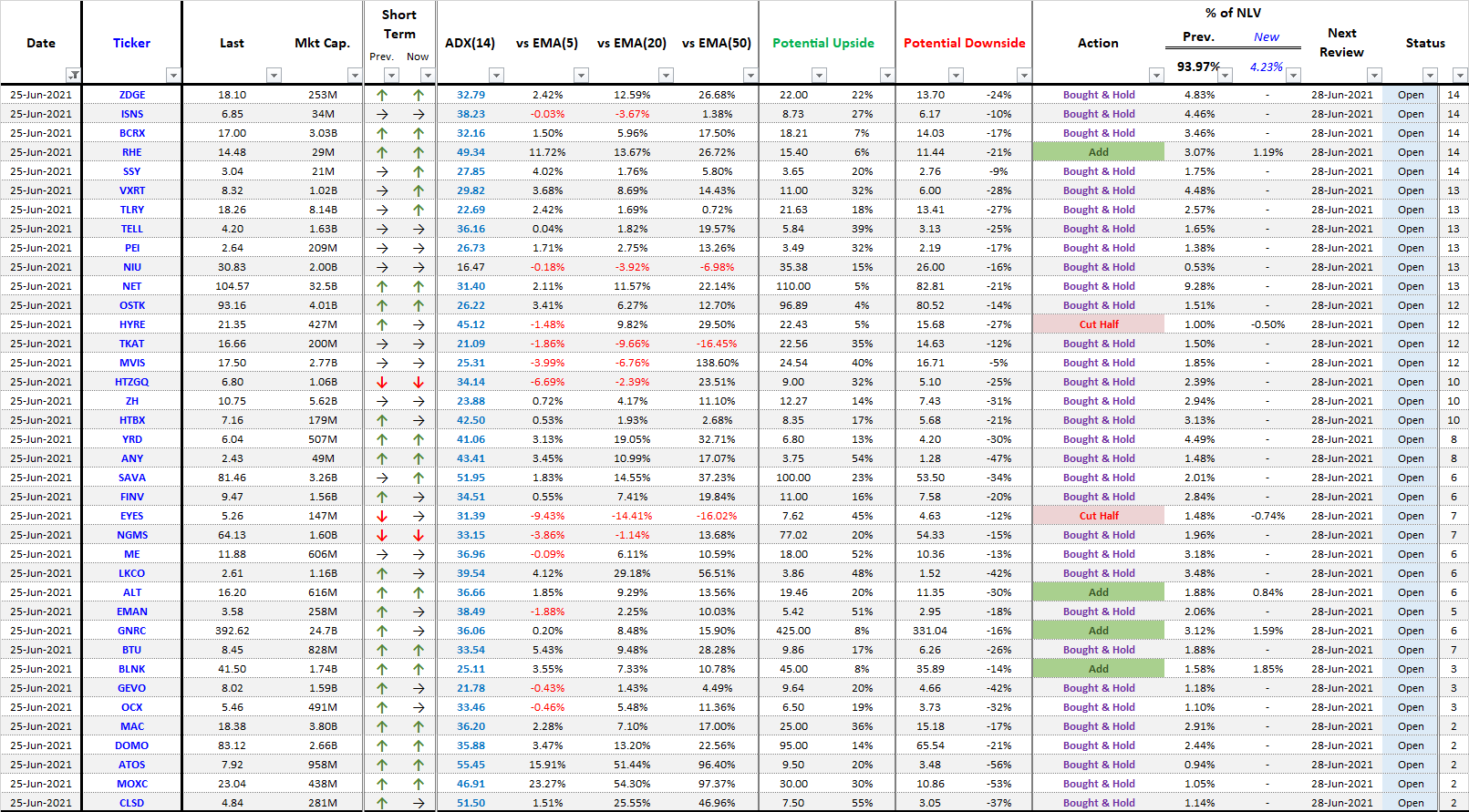The height and width of the screenshot is (812, 1469).
Task: Select the Cut Half action for EYES
Action: (x=1099, y=516)
